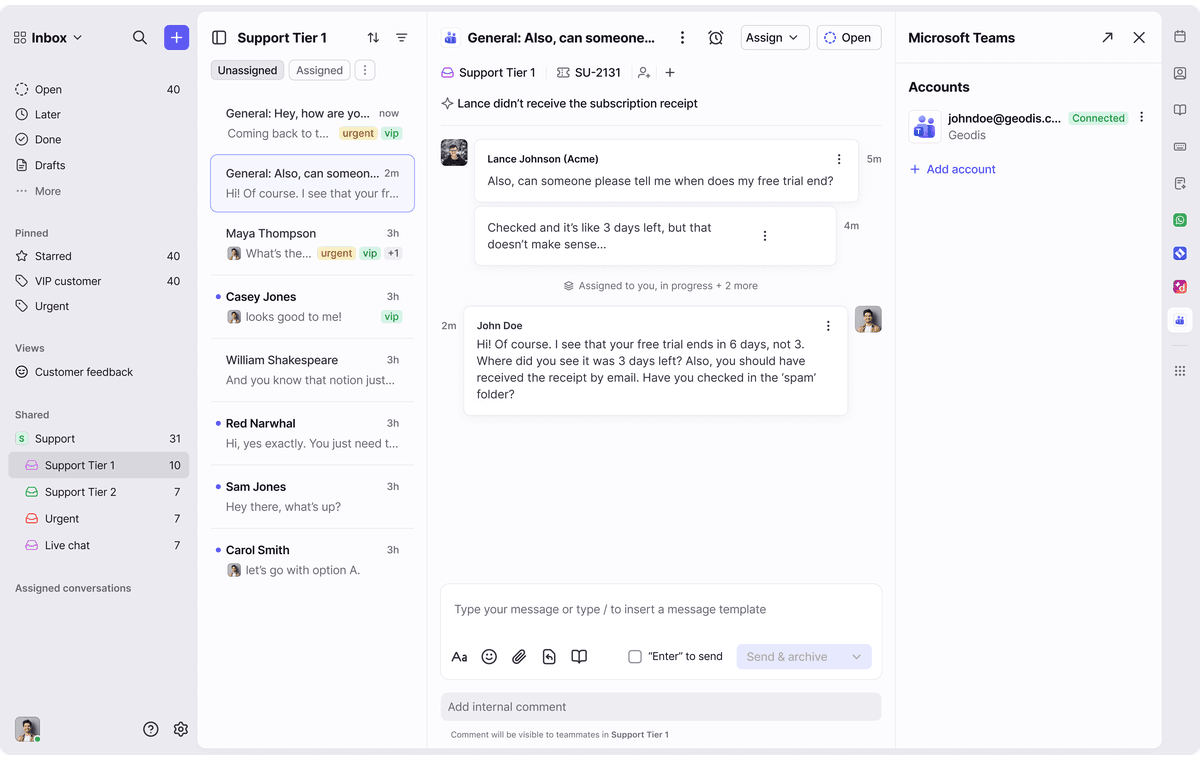This screenshot has height=760, width=1200.
Task: Select the Microsoft Teams rail icon
Action: [1180, 320]
